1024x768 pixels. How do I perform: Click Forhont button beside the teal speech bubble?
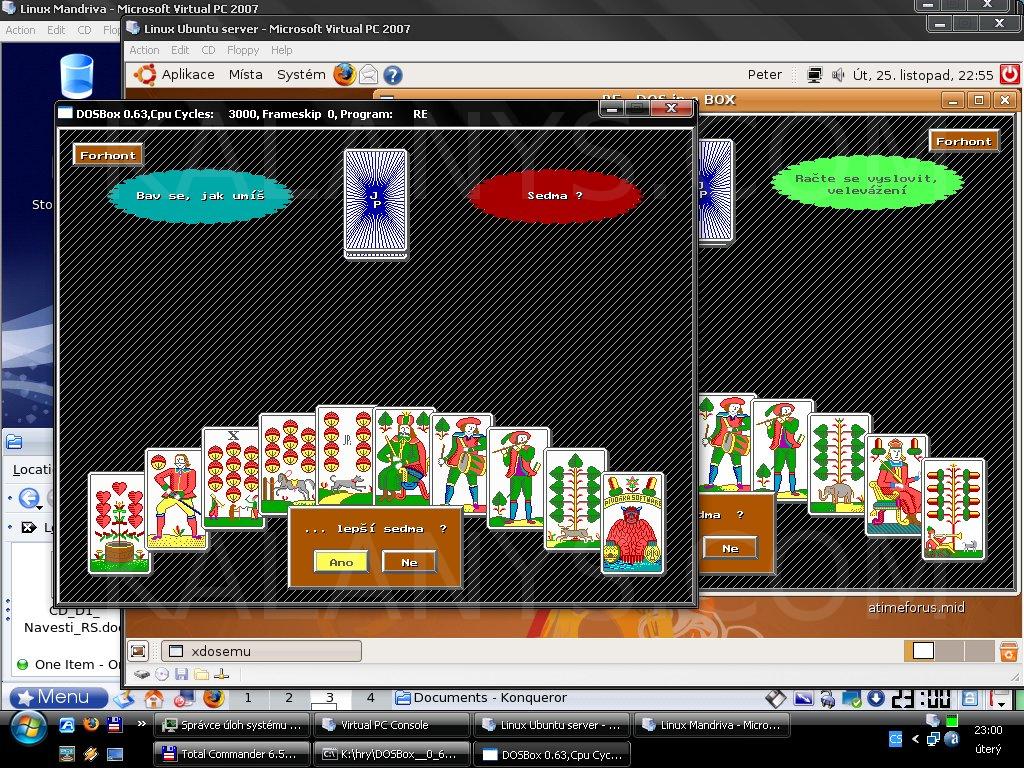pos(107,155)
